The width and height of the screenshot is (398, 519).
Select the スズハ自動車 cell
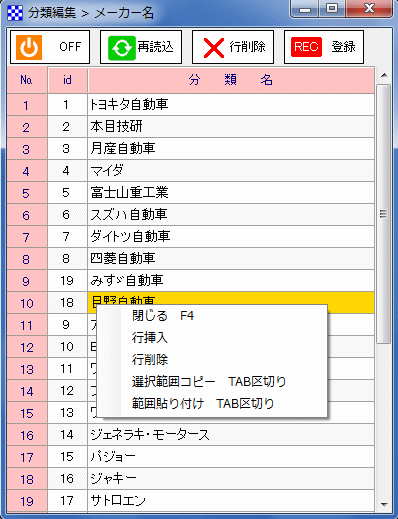click(231, 215)
